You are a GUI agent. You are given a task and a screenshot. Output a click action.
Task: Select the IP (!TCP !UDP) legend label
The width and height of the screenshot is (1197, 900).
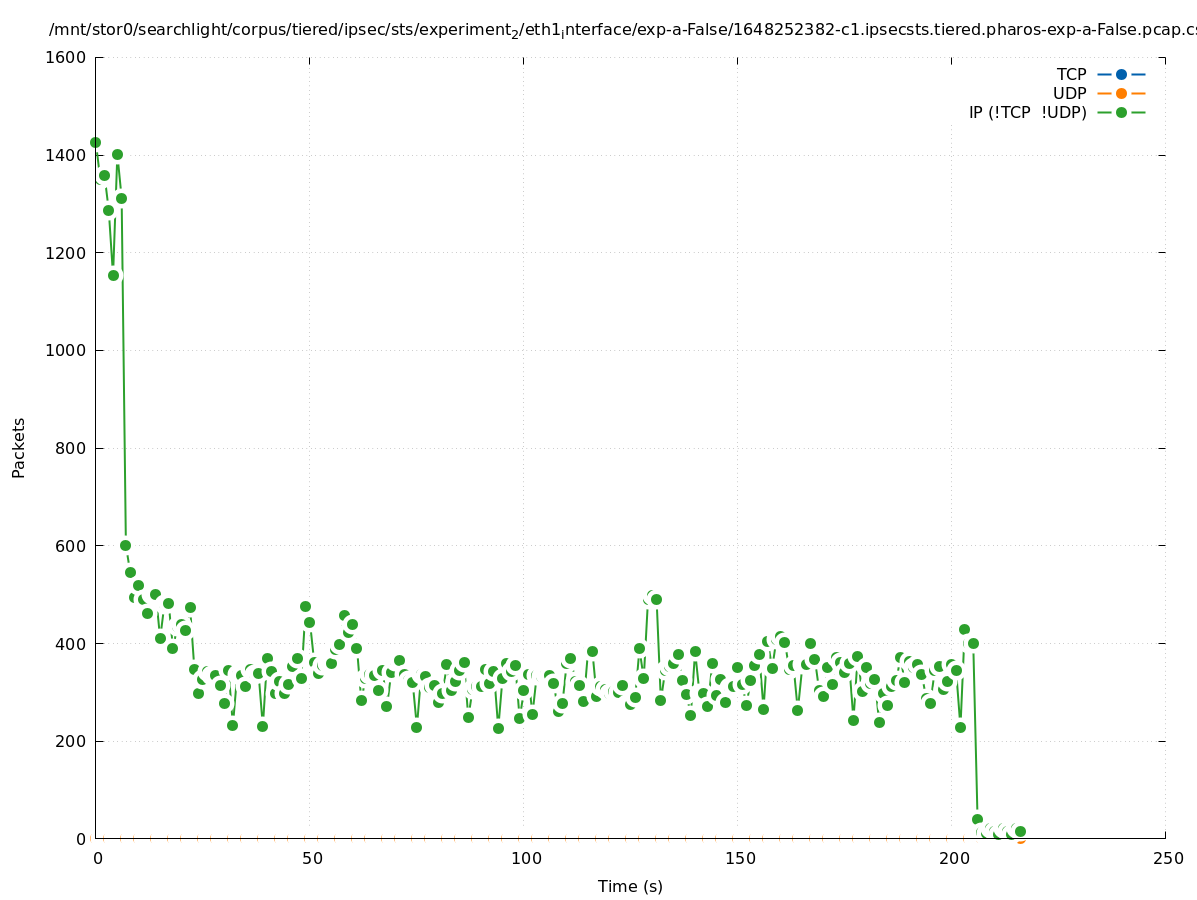[x=1027, y=112]
